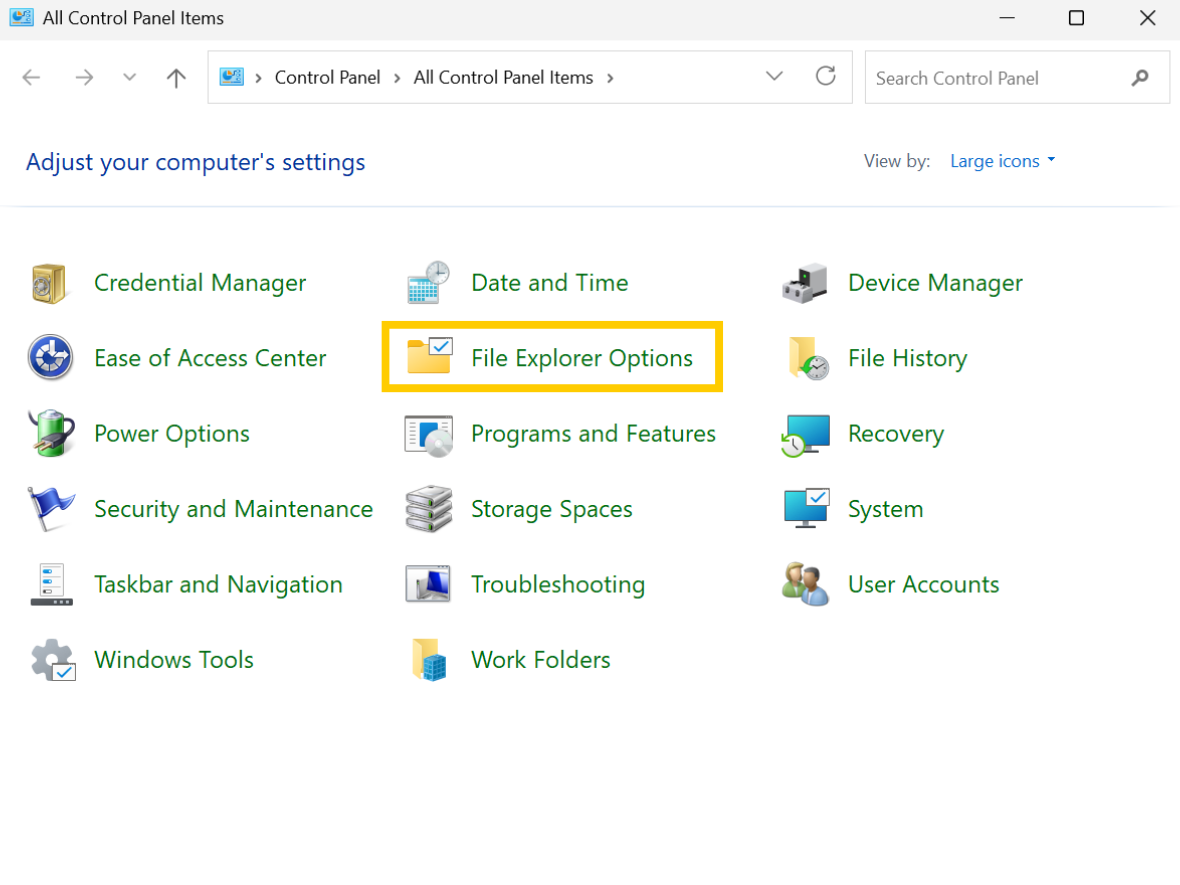1180x885 pixels.
Task: Open the Security and Maintenance link
Action: [233, 509]
